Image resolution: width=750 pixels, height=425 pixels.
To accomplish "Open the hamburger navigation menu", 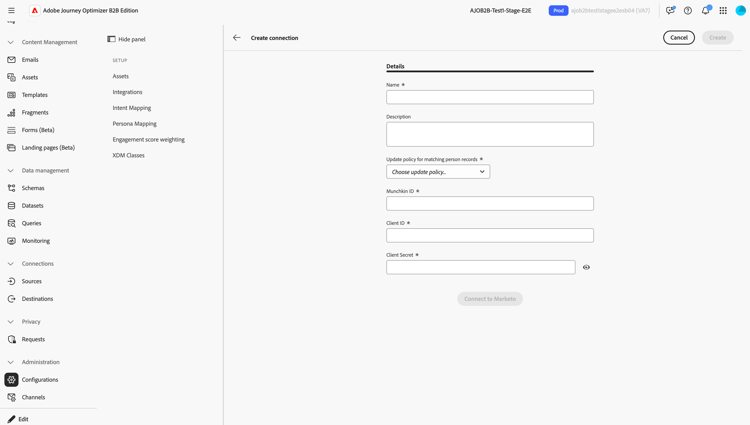I will (11, 10).
